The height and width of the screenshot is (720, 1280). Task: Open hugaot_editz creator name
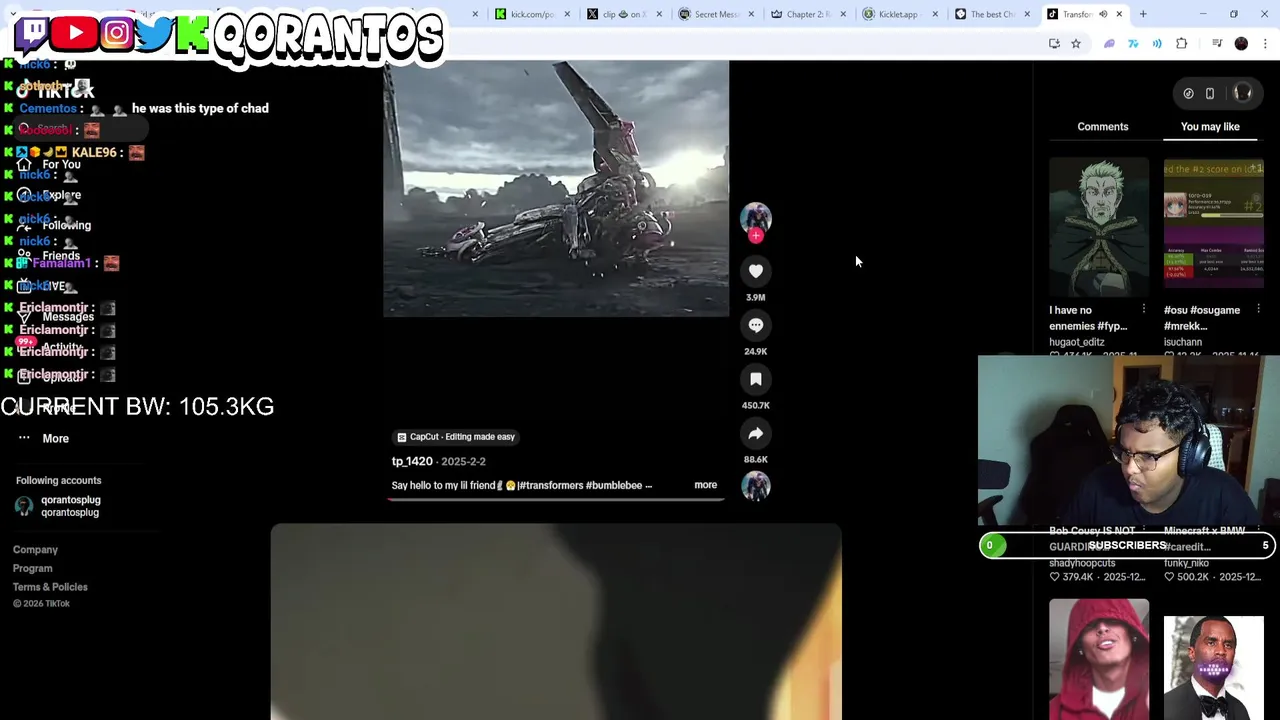(1077, 342)
